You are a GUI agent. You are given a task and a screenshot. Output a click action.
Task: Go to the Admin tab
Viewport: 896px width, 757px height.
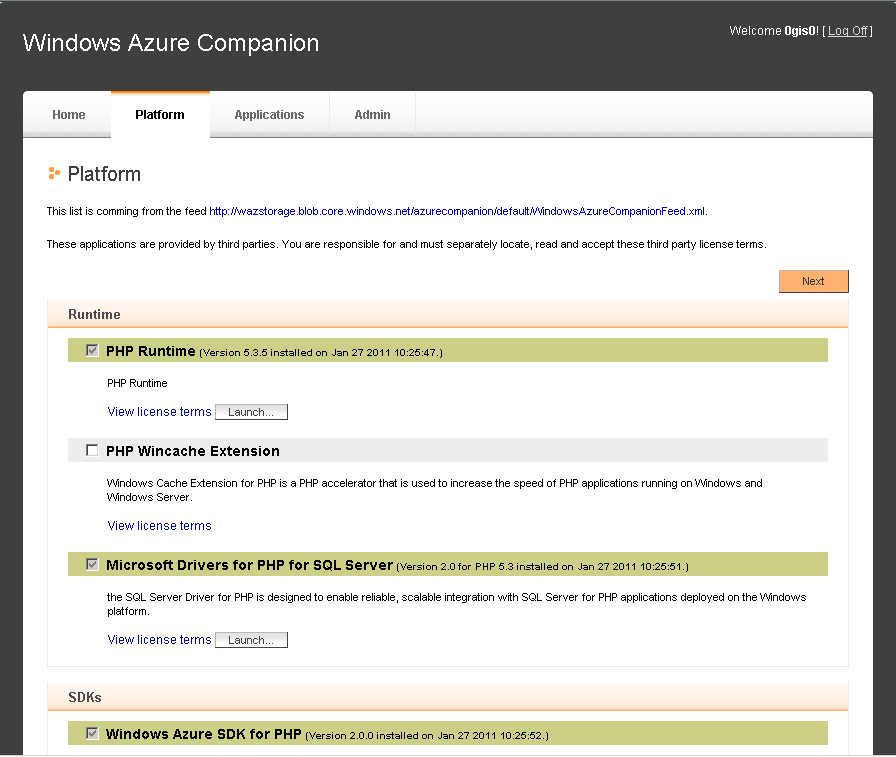pyautogui.click(x=372, y=115)
